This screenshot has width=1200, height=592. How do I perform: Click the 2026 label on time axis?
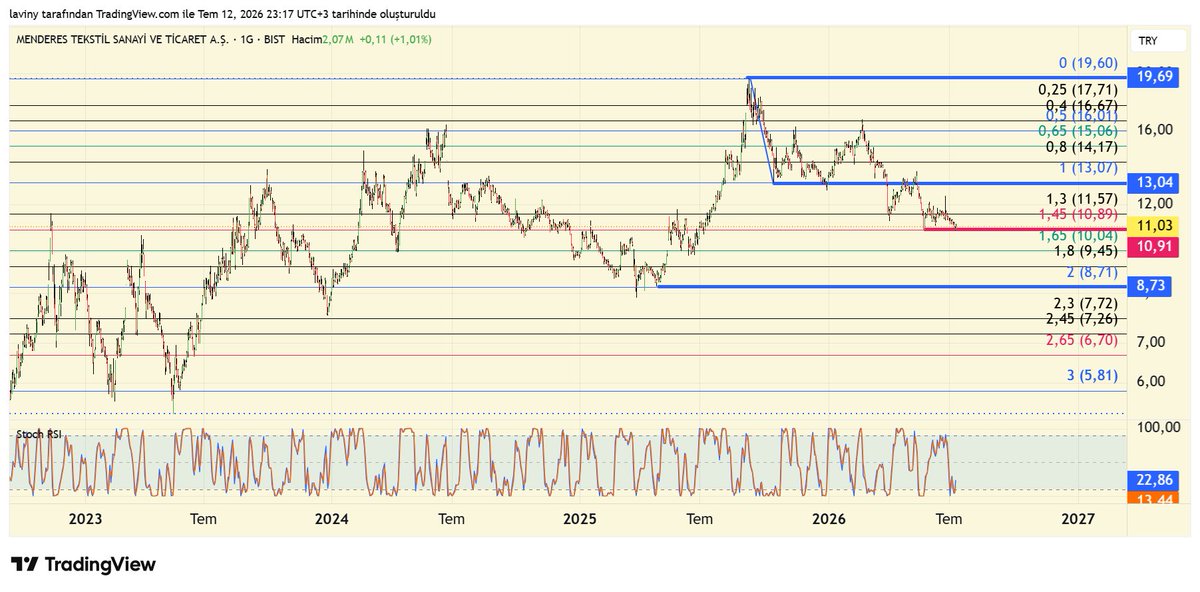[828, 519]
